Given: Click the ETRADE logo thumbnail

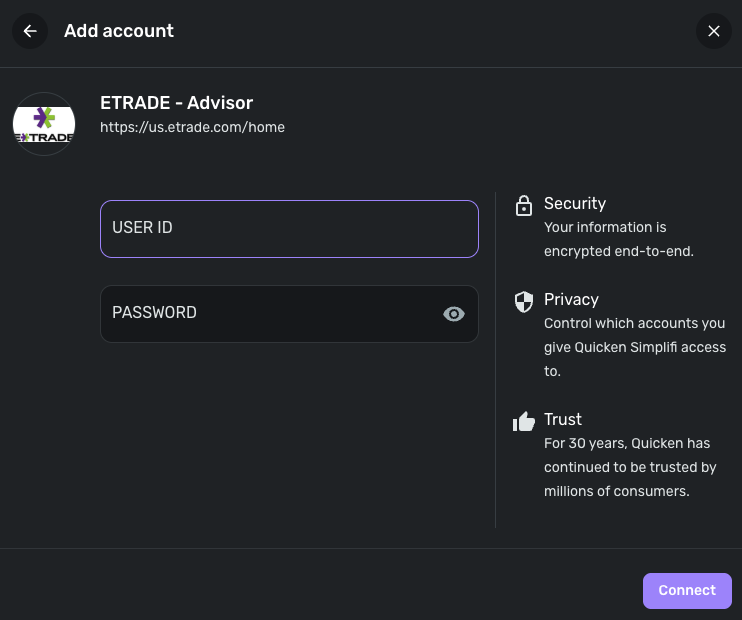Looking at the screenshot, I should click(44, 124).
